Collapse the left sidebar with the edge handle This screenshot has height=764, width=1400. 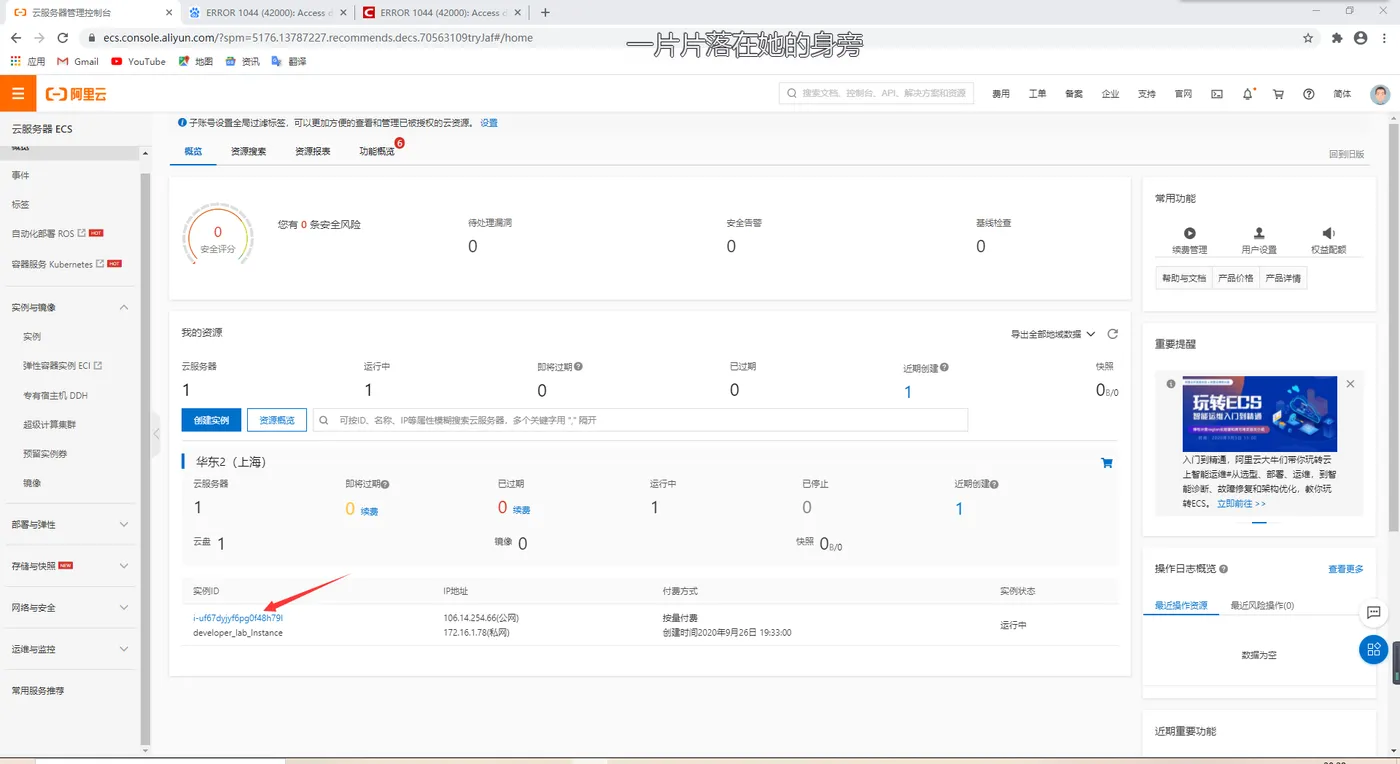coord(156,434)
